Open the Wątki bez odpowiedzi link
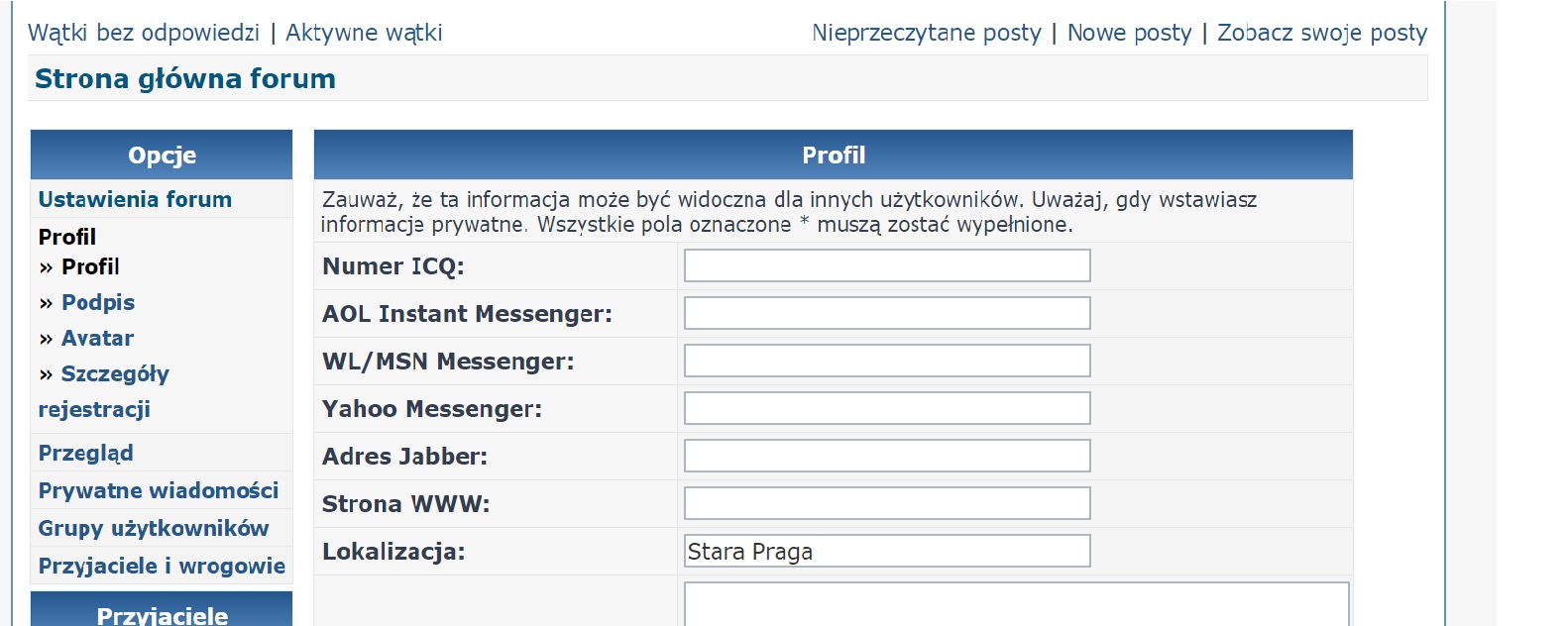This screenshot has height=626, width=1568. 144,33
